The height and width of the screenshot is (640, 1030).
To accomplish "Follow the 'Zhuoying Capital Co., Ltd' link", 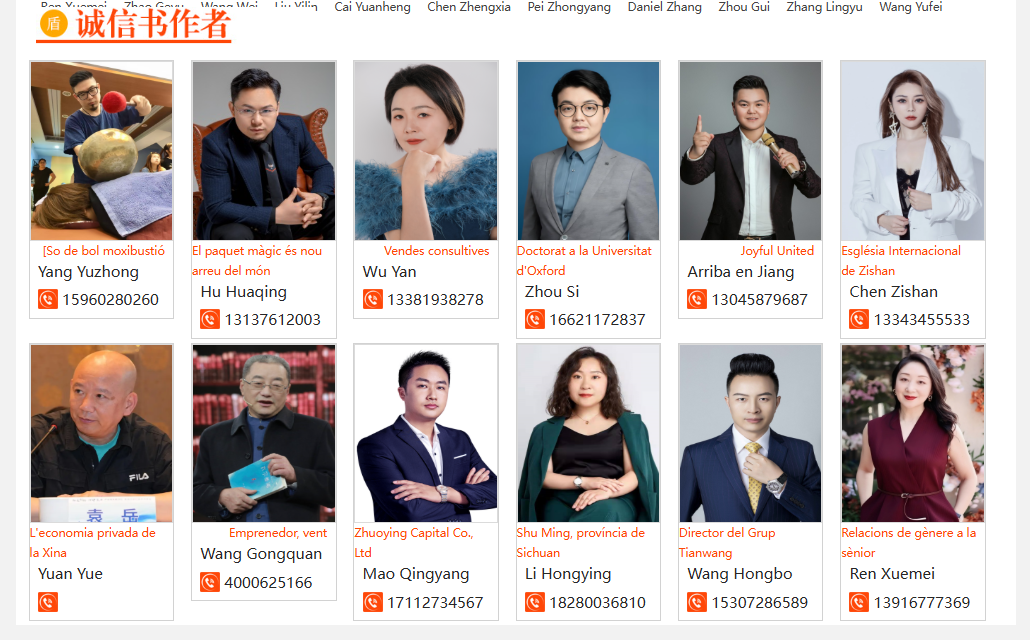I will 414,543.
